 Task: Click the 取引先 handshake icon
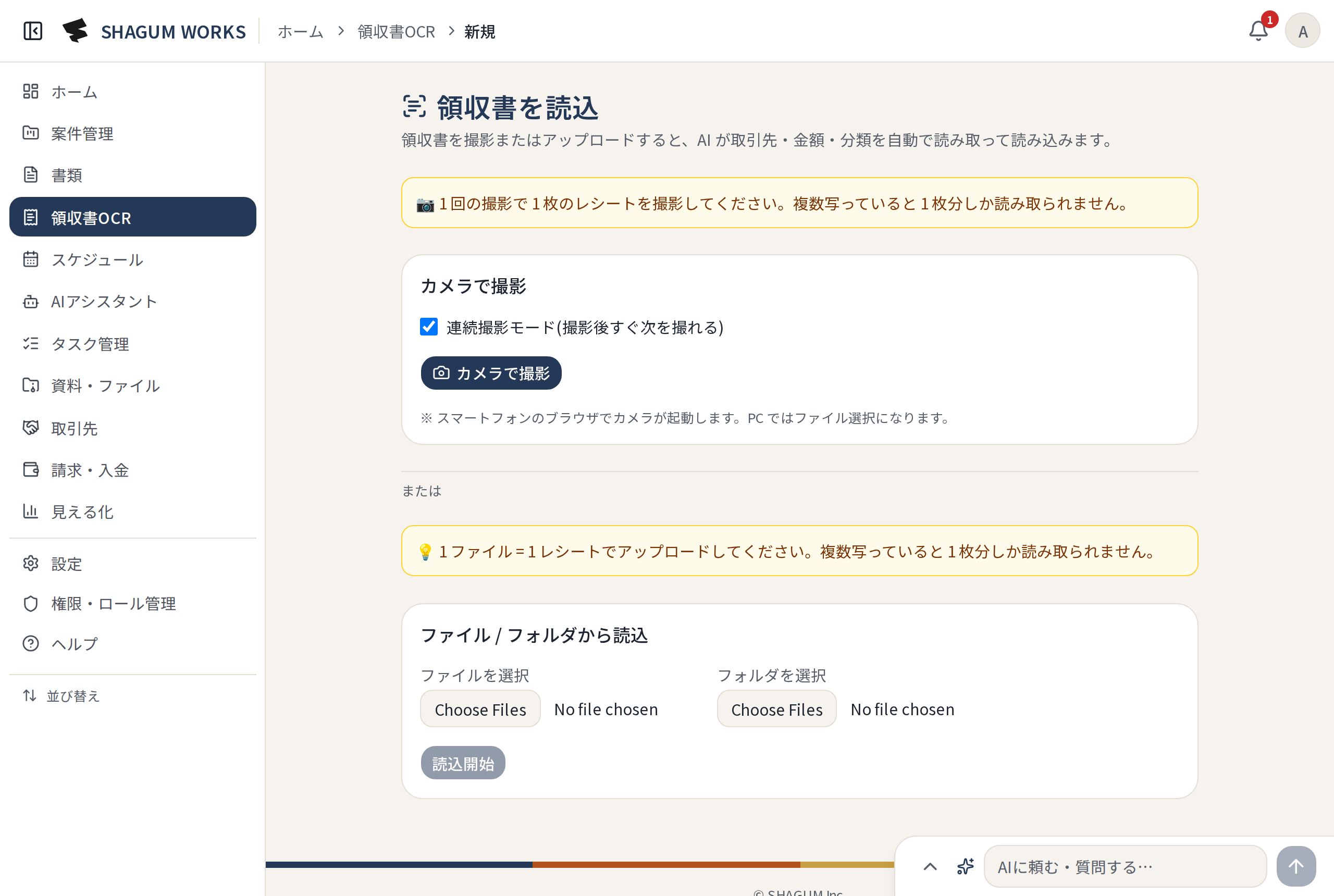[x=30, y=428]
